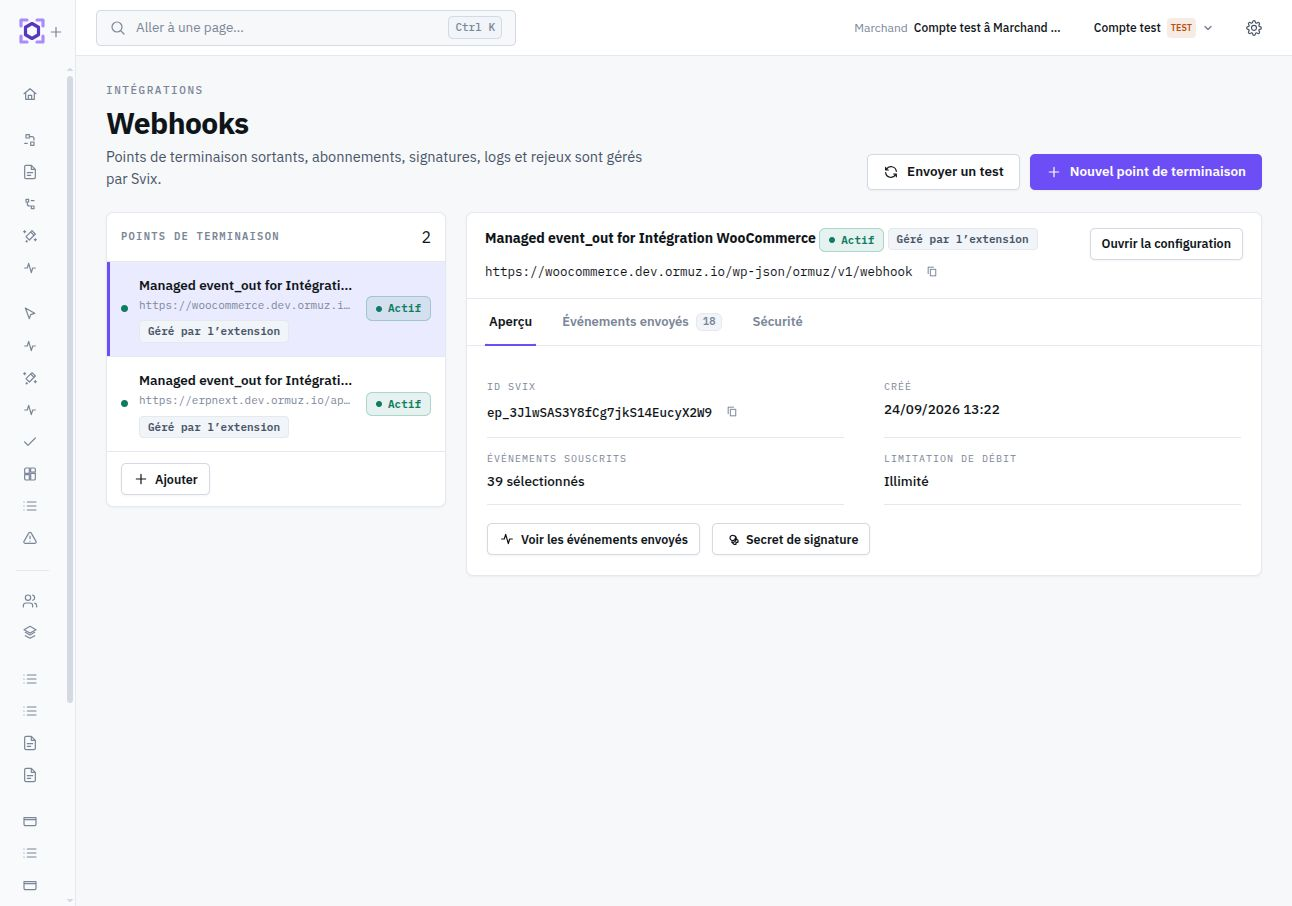Copy the Svix endpoint ID
The width and height of the screenshot is (1292, 906).
(732, 412)
